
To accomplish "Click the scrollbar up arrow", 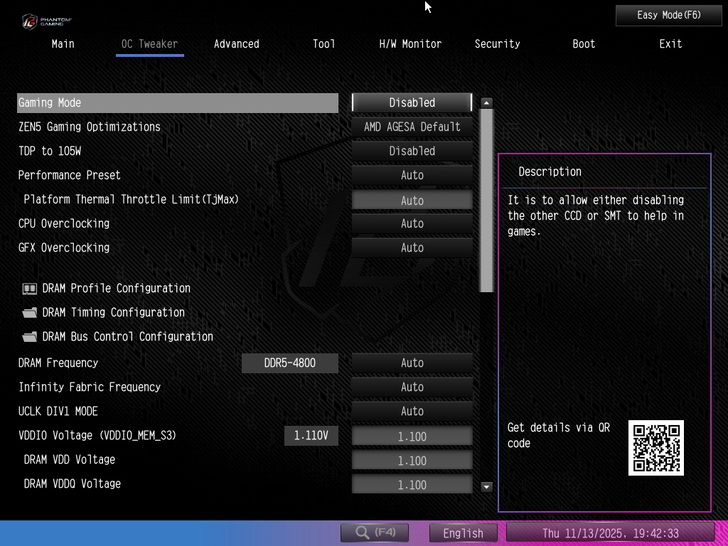I will pyautogui.click(x=487, y=103).
